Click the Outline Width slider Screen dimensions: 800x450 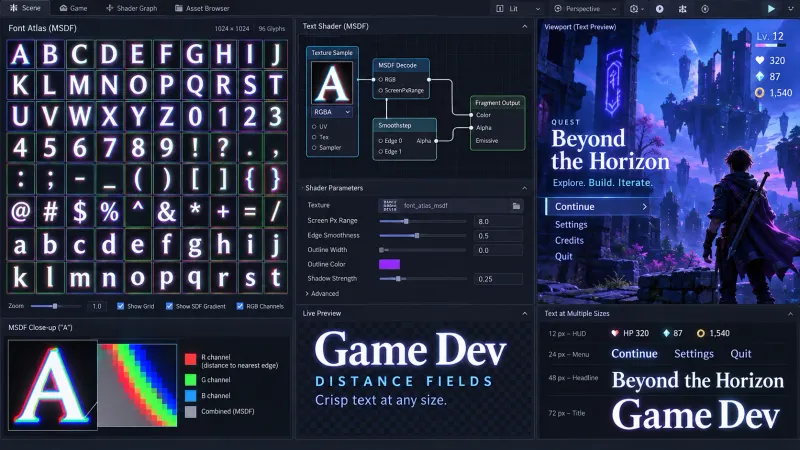(423, 250)
